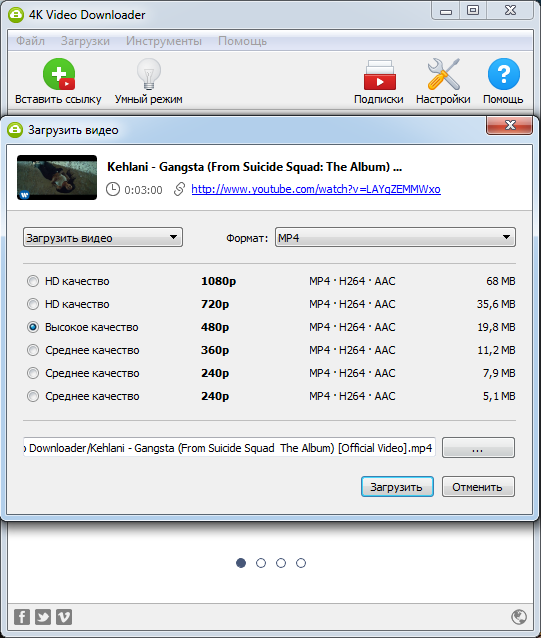Open the Загрузить видео mode dropdown
The image size is (541, 638).
pyautogui.click(x=103, y=238)
